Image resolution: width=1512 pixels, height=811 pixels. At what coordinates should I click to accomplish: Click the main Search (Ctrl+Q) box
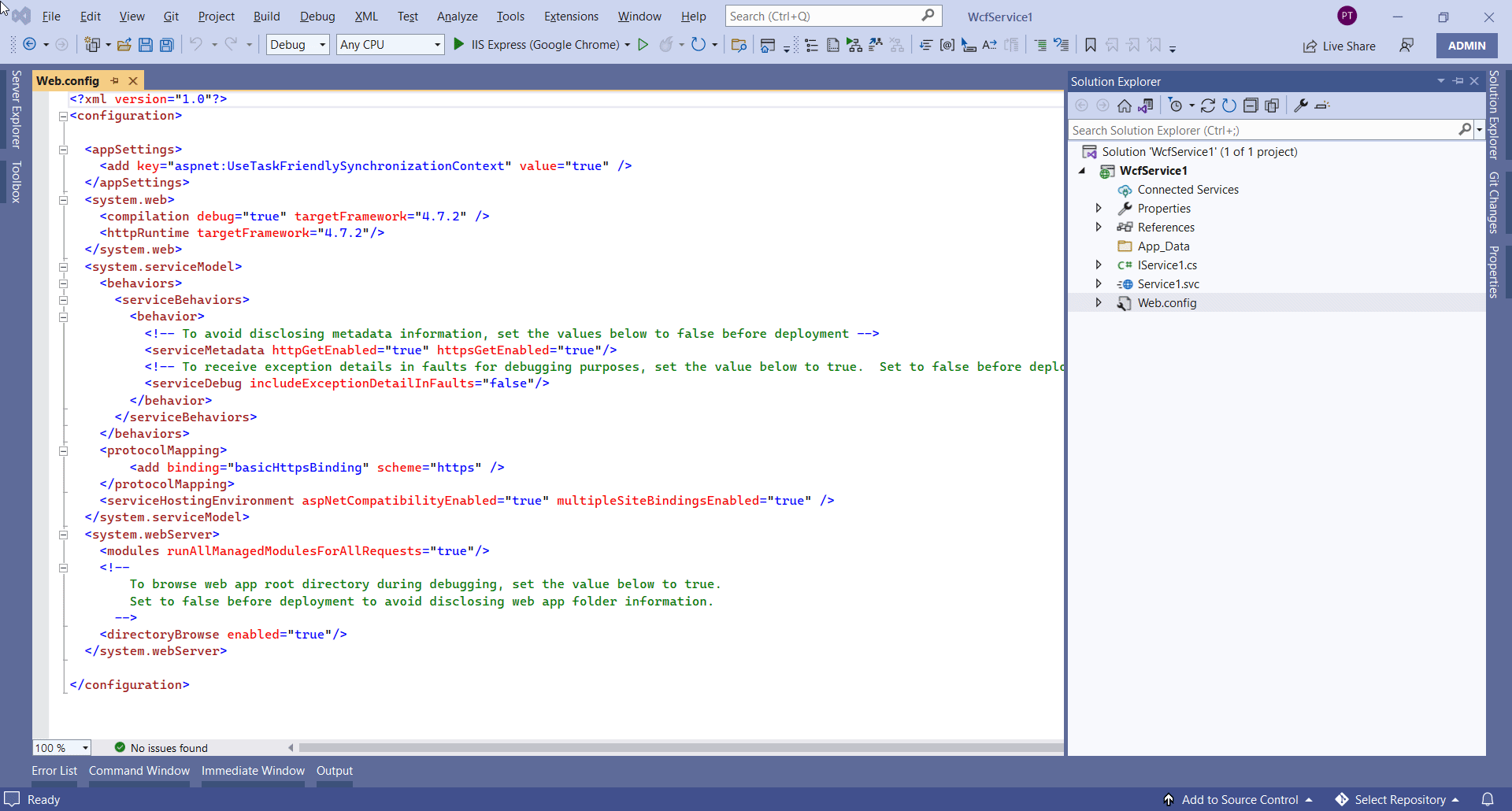tap(833, 16)
